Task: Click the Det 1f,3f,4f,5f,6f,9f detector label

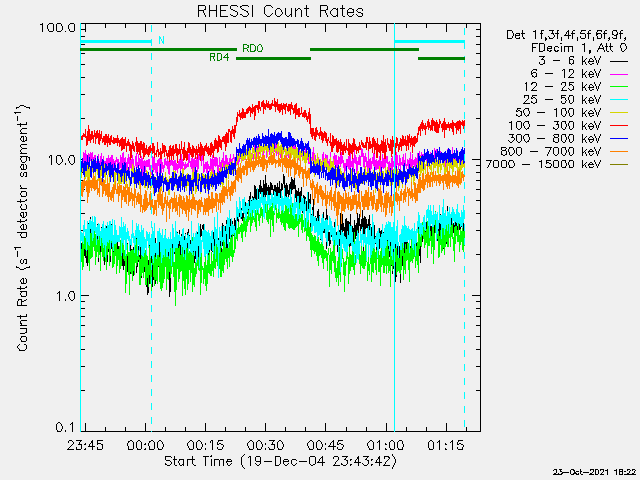Action: click(567, 35)
